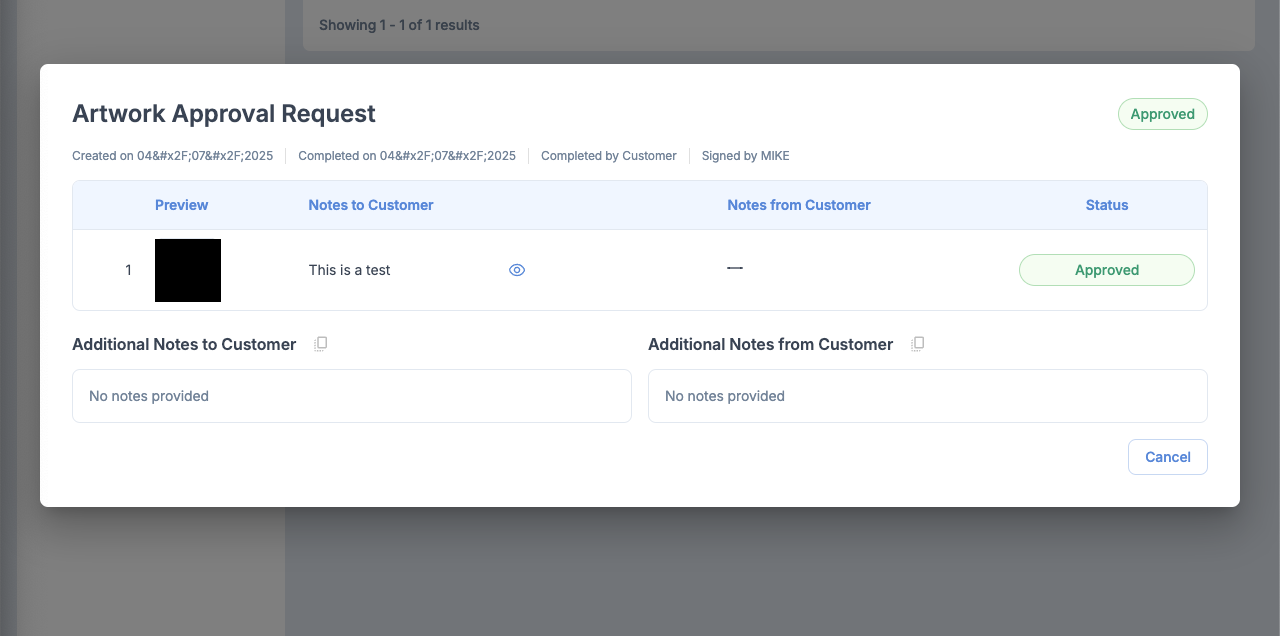Click the eye icon beside 'This is a test'
This screenshot has height=636, width=1280.
point(517,270)
